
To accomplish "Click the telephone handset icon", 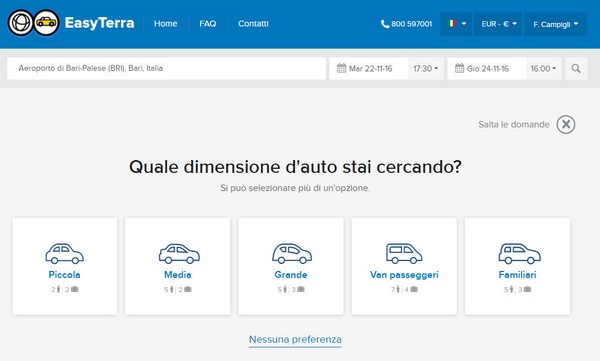I will tap(385, 24).
